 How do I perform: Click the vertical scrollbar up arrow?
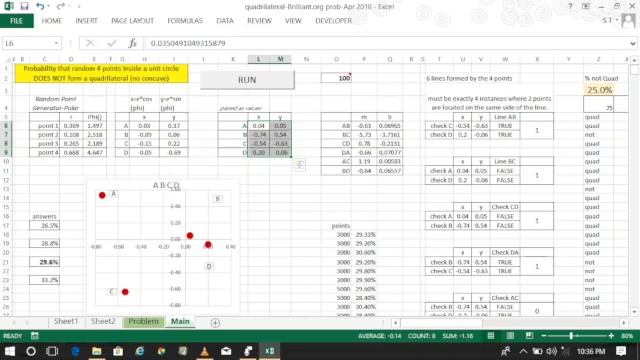pyautogui.click(x=634, y=60)
